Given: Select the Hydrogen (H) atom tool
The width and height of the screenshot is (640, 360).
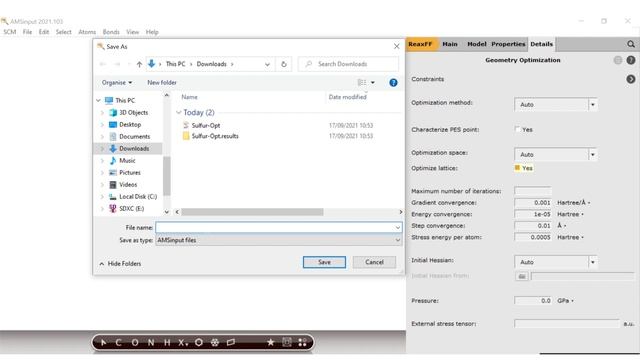Looking at the screenshot, I should pyautogui.click(x=167, y=342).
